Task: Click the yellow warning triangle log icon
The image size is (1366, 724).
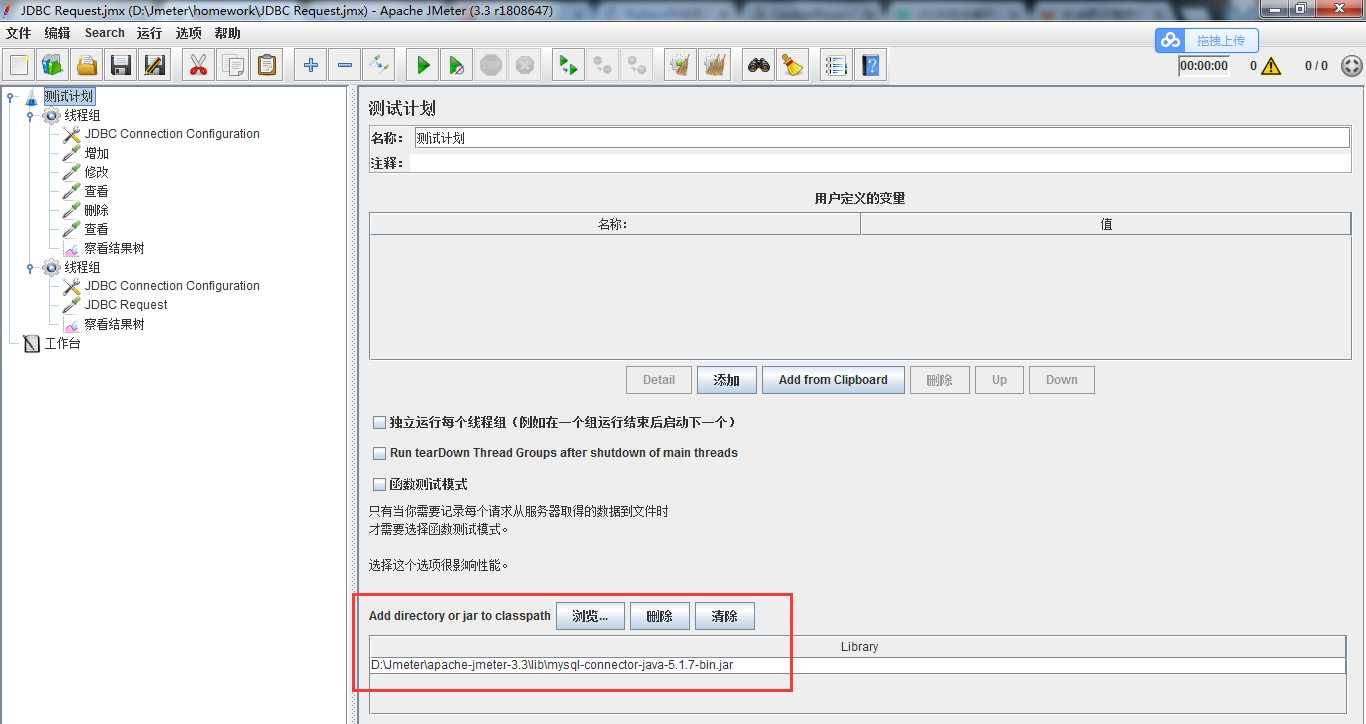Action: click(1271, 66)
